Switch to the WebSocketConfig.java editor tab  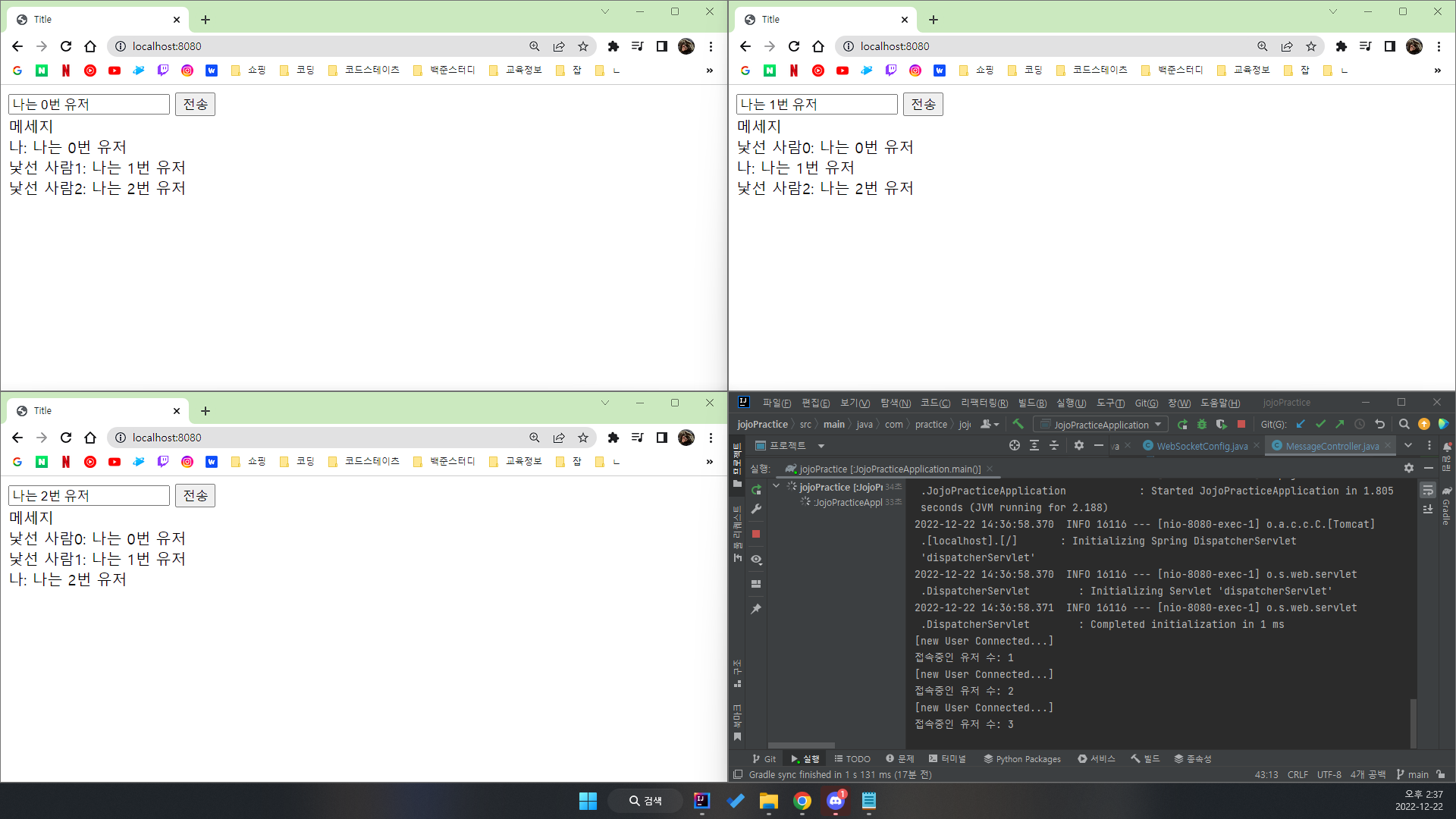coord(1201,446)
